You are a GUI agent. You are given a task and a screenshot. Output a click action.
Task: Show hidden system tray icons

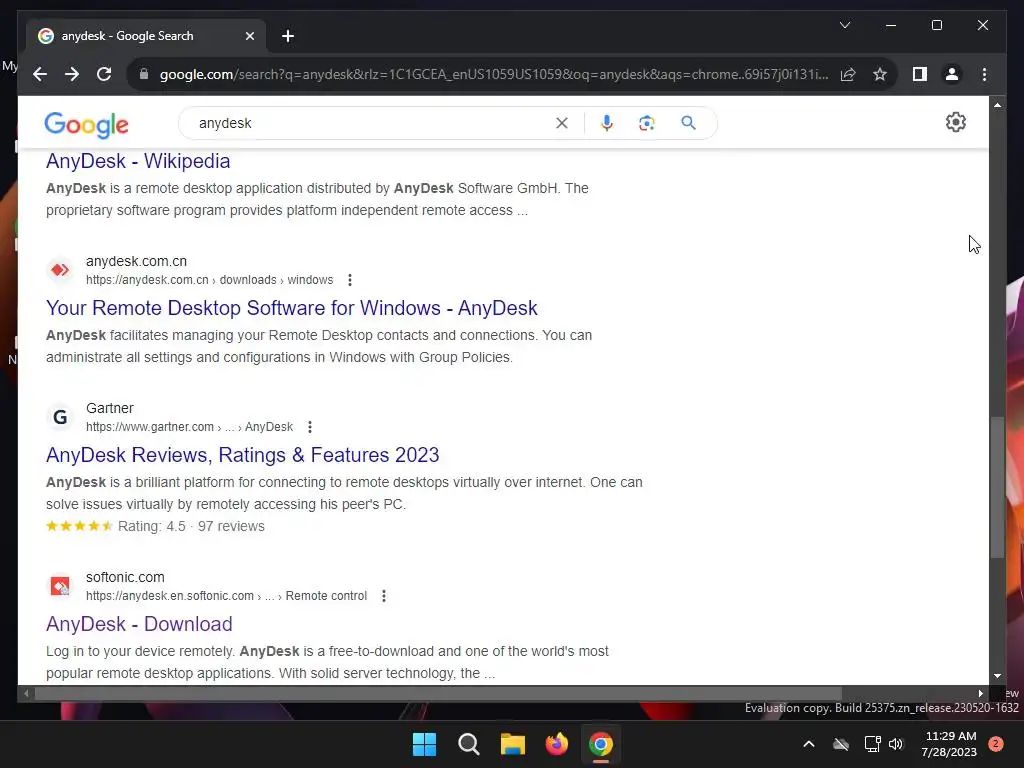point(808,744)
